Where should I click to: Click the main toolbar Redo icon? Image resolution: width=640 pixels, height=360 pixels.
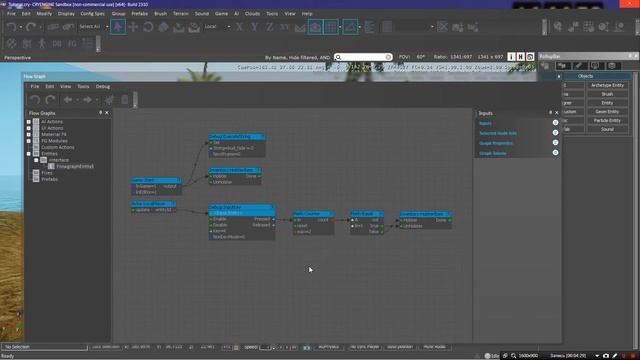[x=31, y=27]
